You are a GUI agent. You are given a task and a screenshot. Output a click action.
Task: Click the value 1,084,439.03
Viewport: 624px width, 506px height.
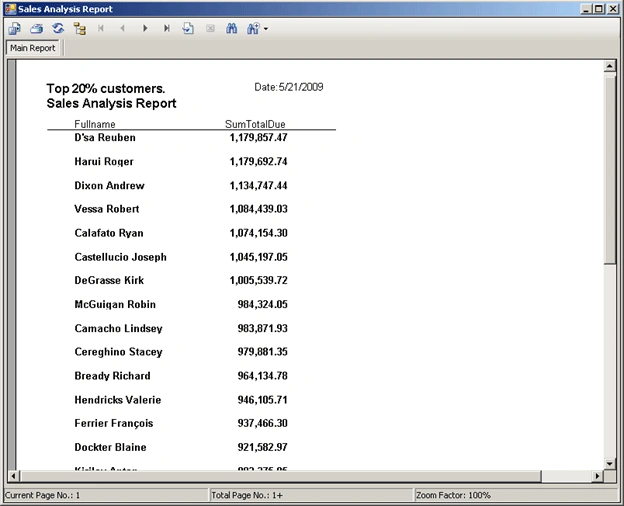point(258,209)
